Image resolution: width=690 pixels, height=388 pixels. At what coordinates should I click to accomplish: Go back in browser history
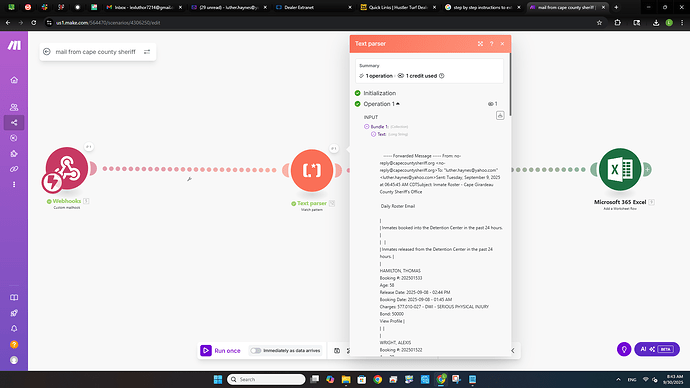pos(8,23)
